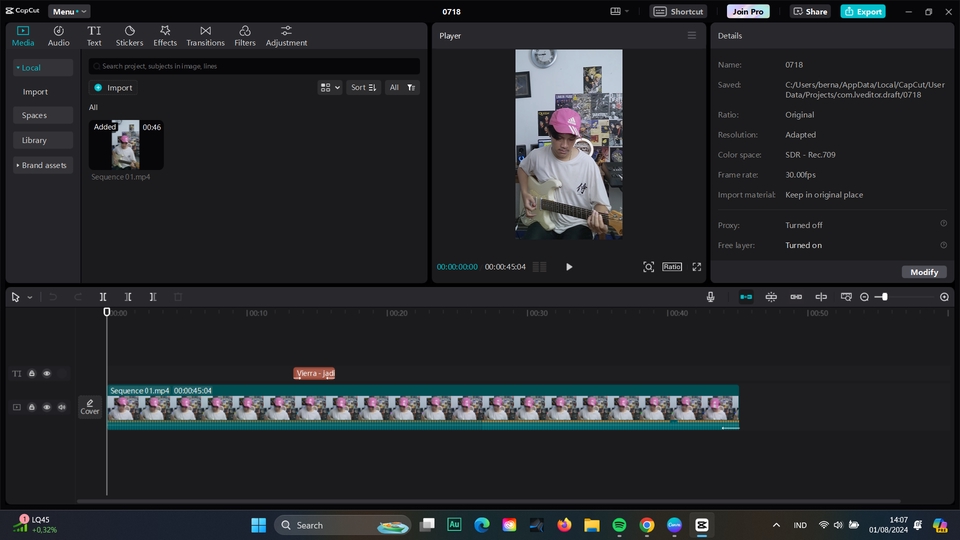Click the split clip tool in timeline toolbar

click(x=103, y=297)
